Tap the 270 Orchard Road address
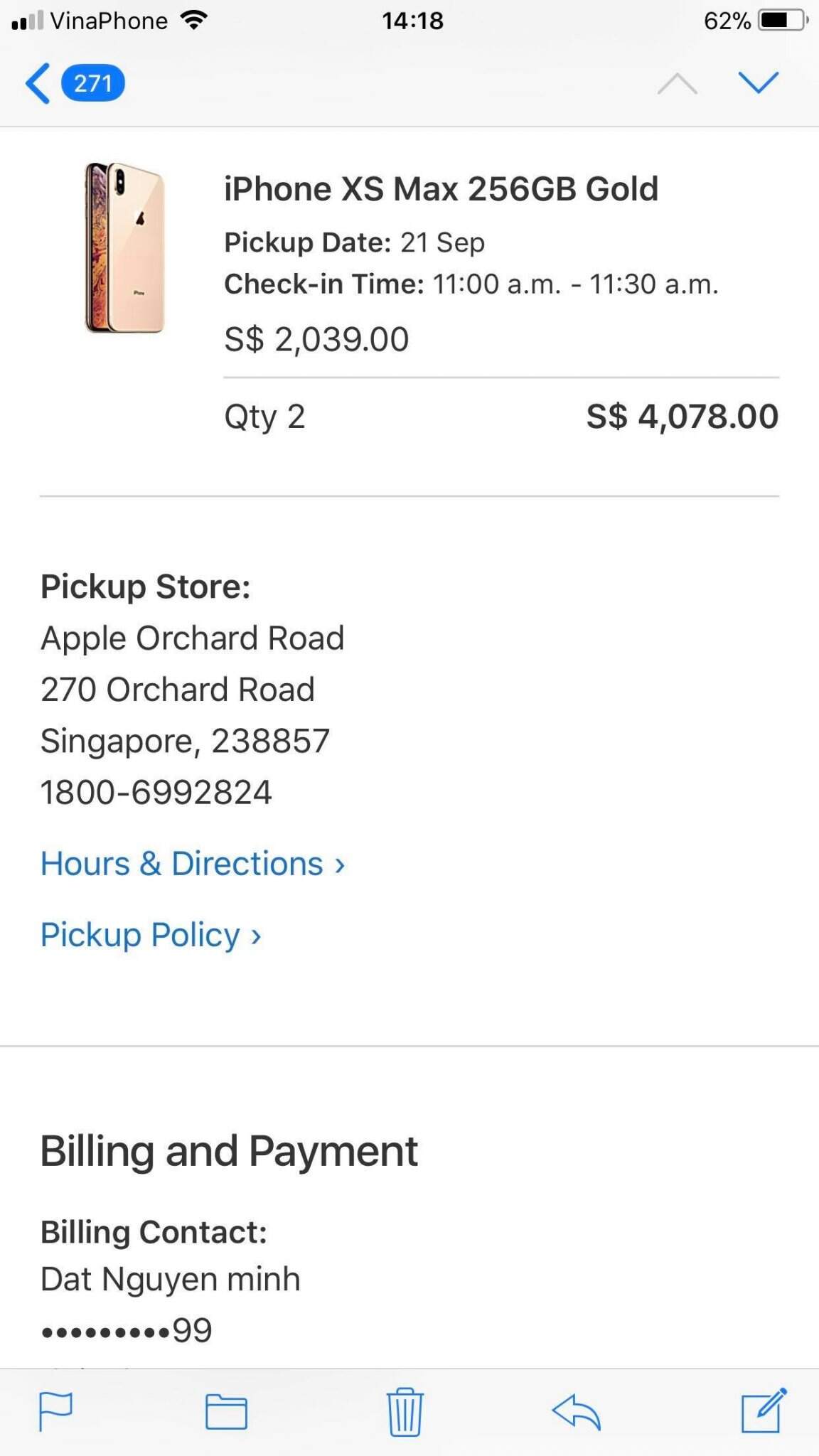This screenshot has height=1456, width=819. tap(178, 690)
